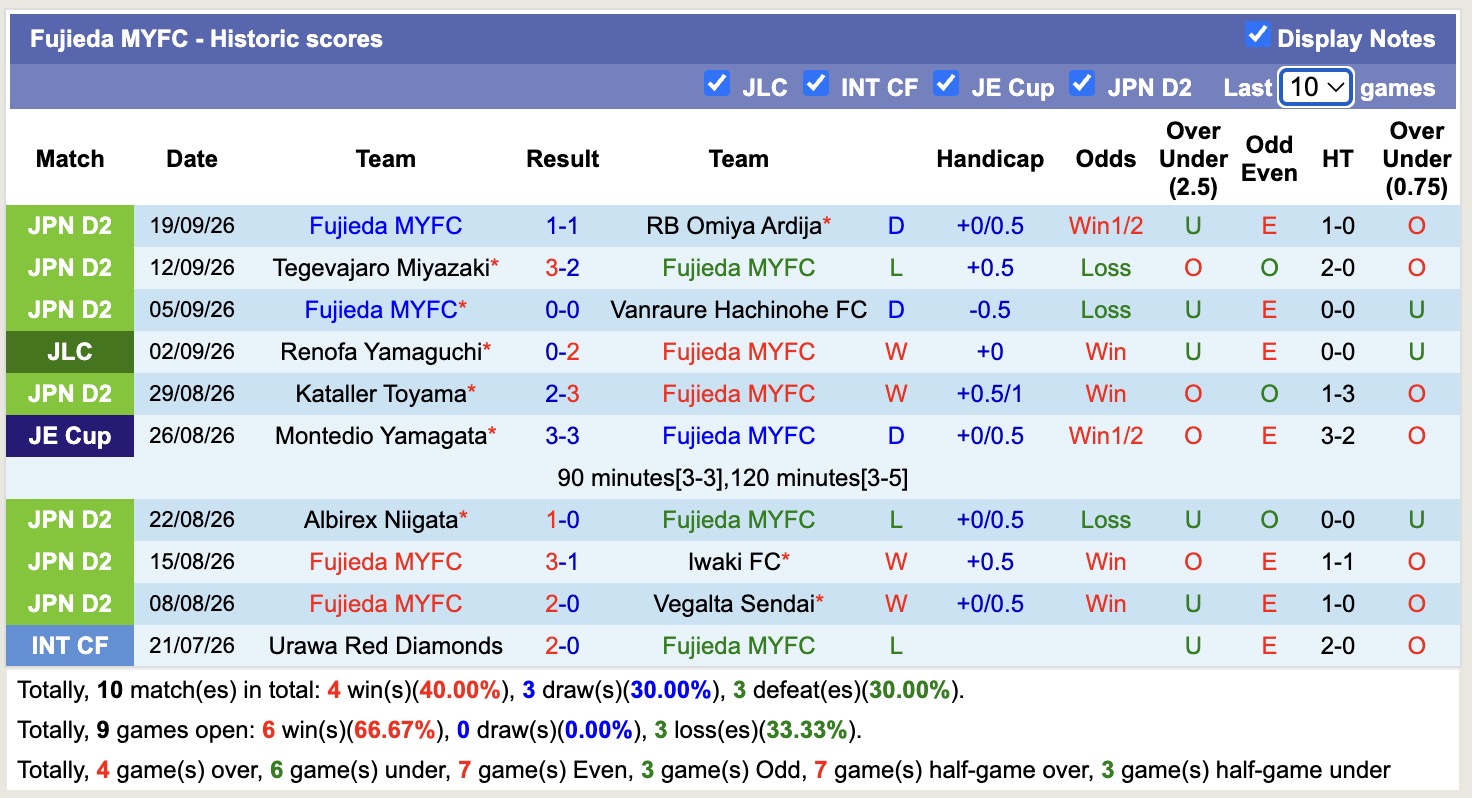Visit Albirex Niigata team page

click(x=381, y=520)
